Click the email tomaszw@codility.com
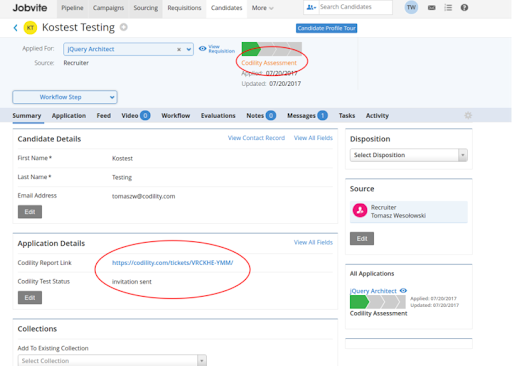The height and width of the screenshot is (366, 512). [x=143, y=196]
